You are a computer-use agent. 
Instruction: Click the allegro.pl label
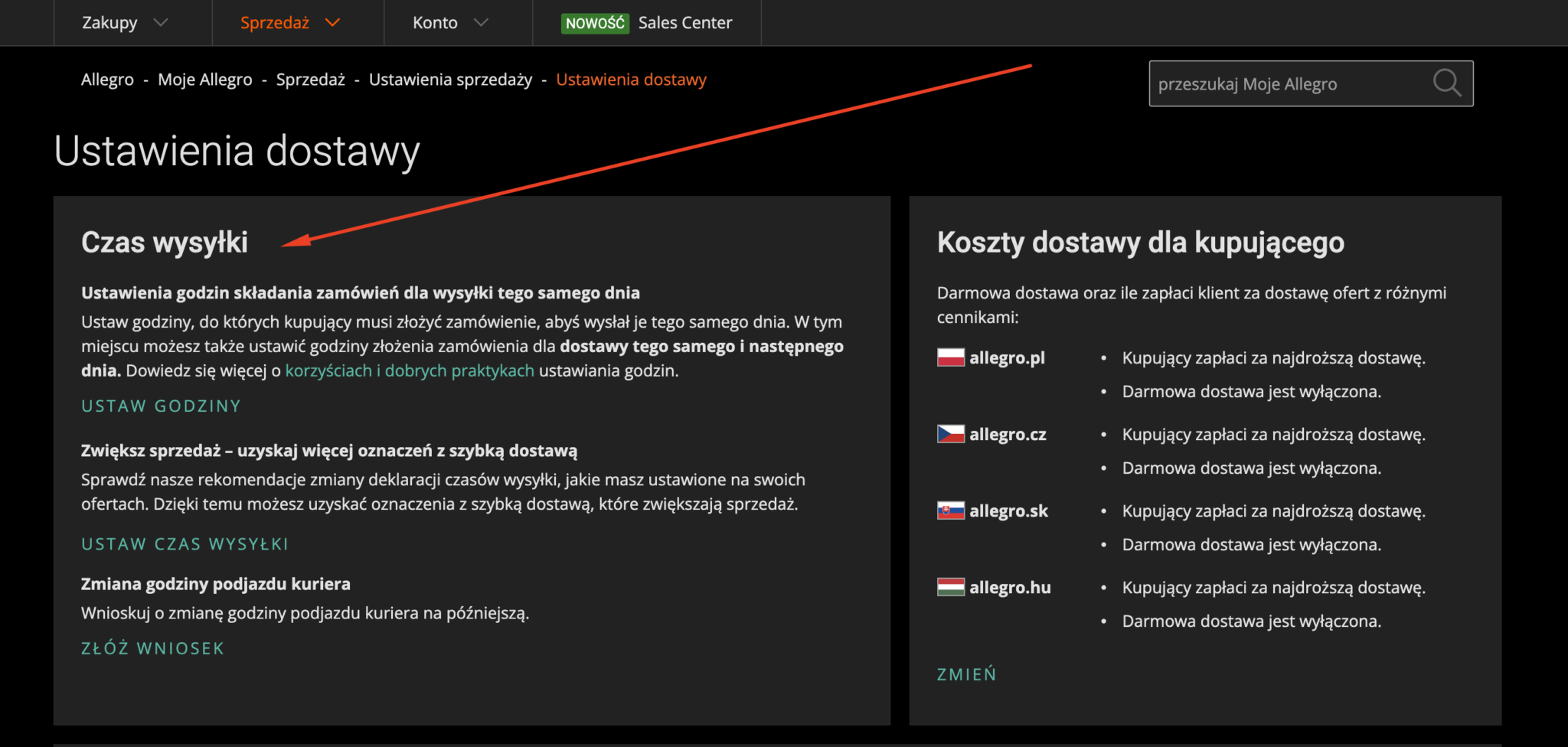click(x=1007, y=357)
